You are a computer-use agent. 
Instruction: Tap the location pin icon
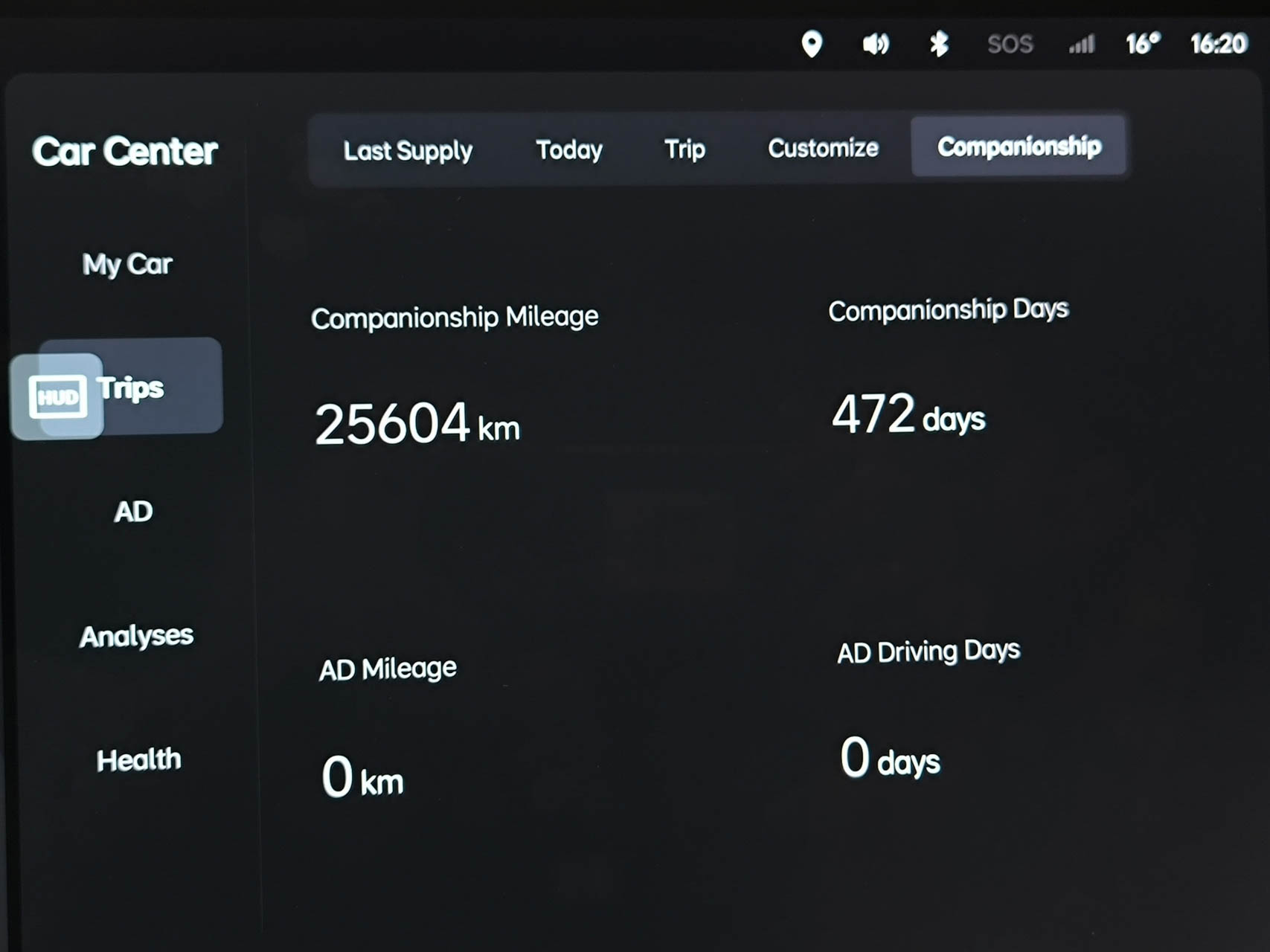point(812,44)
